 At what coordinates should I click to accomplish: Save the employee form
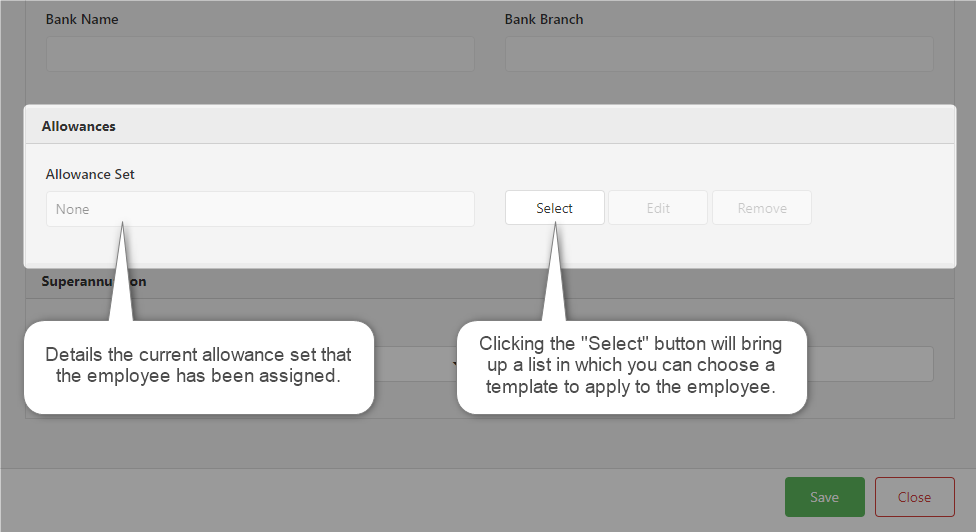(825, 497)
